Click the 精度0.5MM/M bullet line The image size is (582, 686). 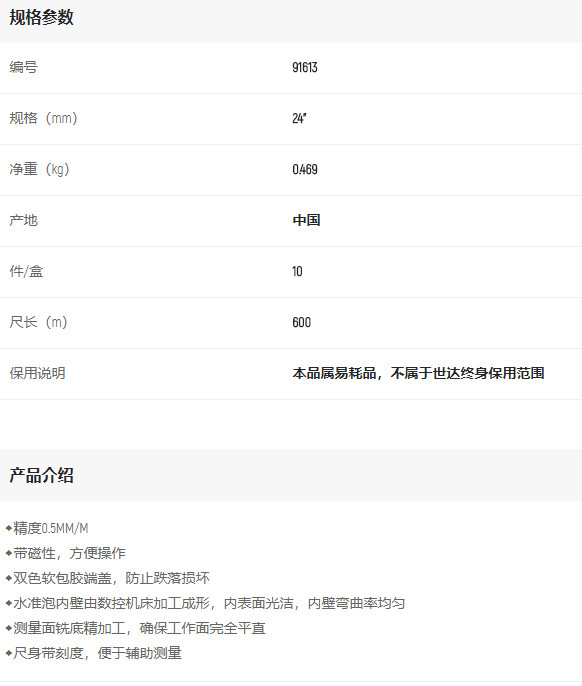tap(47, 528)
